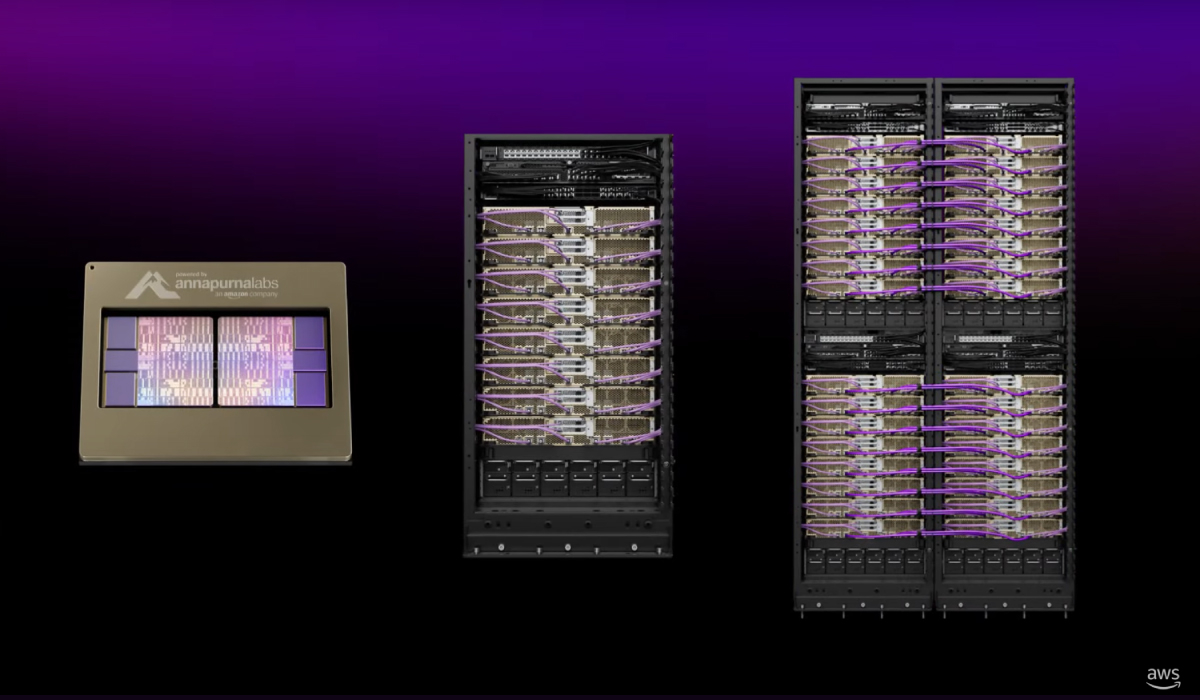The height and width of the screenshot is (700, 1200).
Task: Select the right silicon die on the chip
Action: coord(256,362)
